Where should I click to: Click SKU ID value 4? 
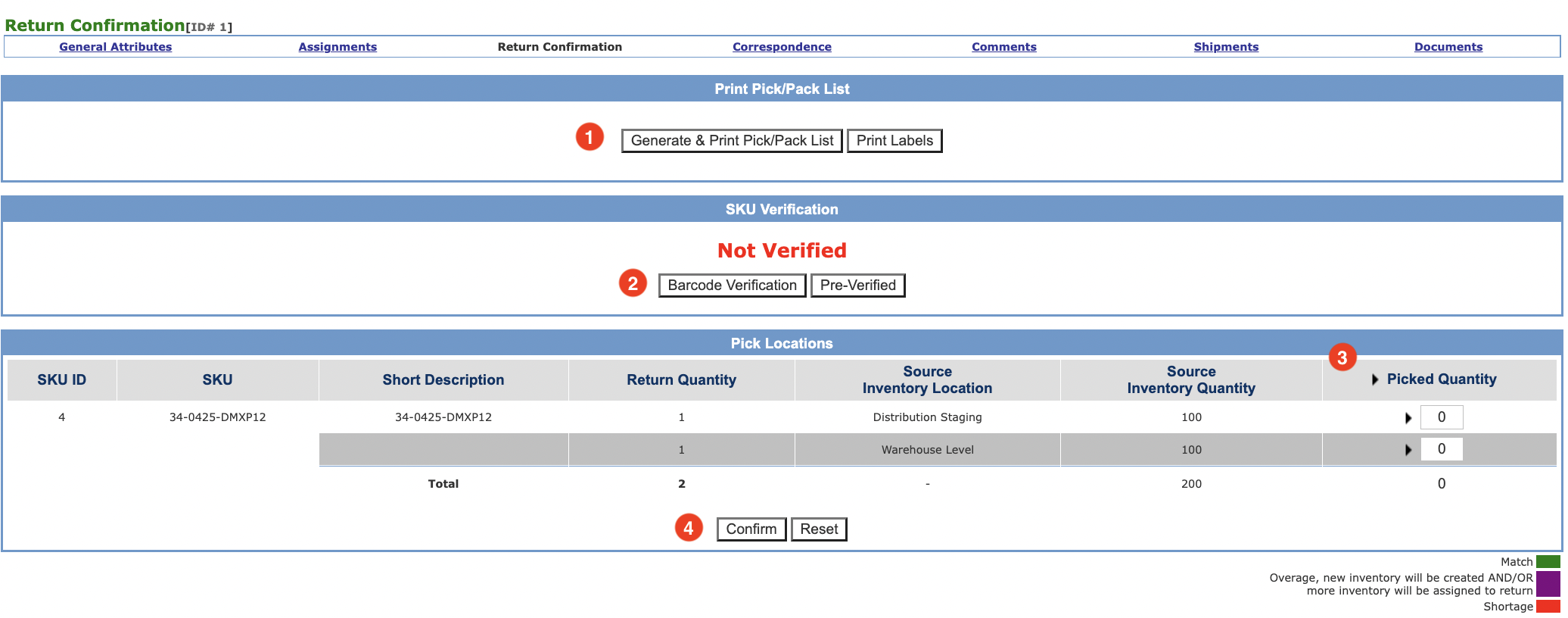(x=62, y=417)
